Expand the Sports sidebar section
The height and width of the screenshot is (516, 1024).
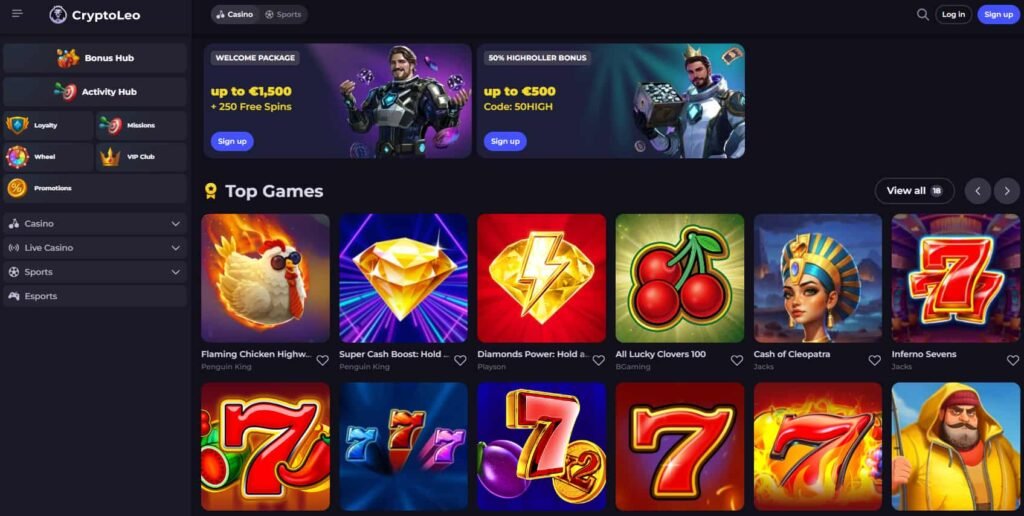coord(95,272)
